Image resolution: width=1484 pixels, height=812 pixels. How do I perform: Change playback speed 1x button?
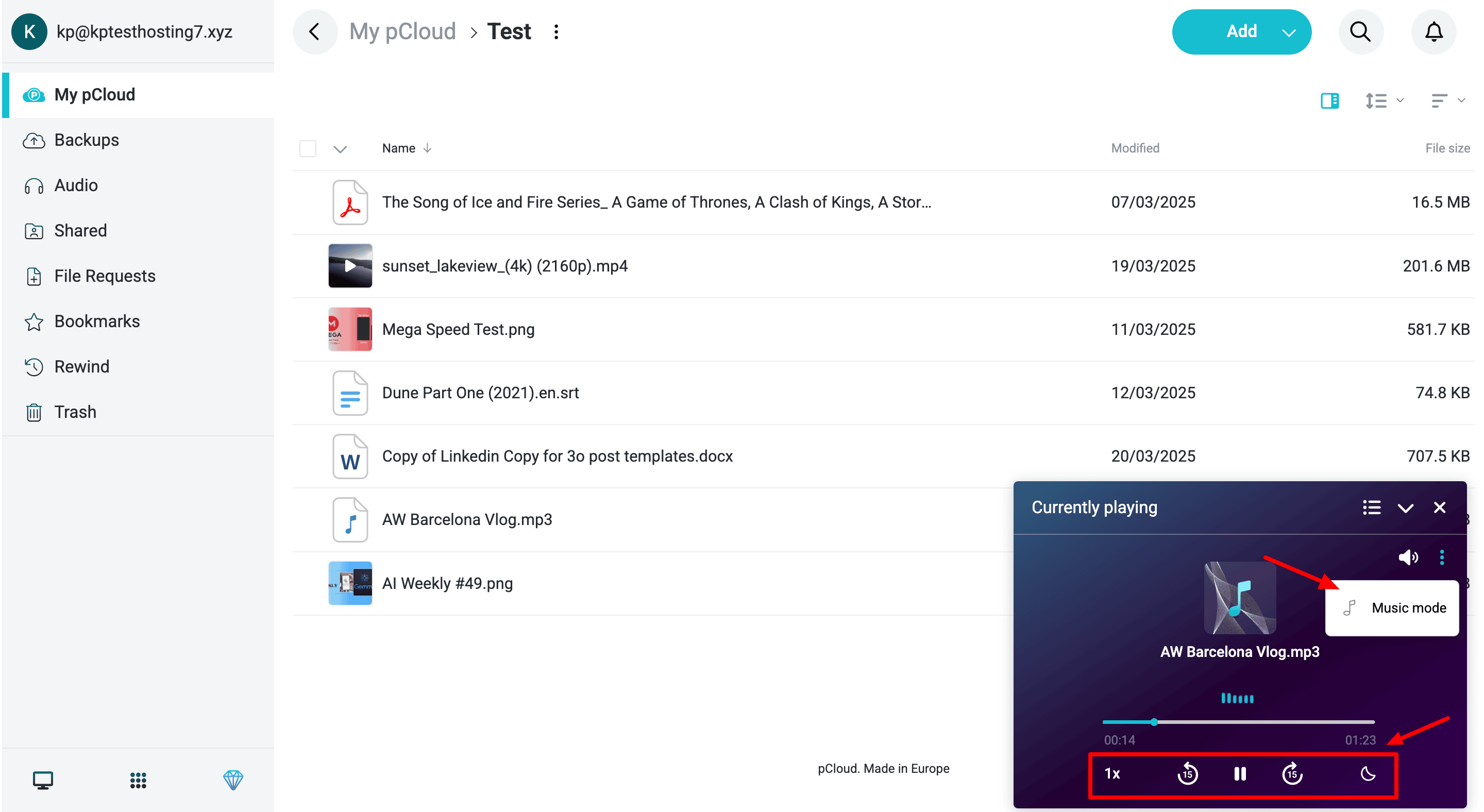point(1112,774)
